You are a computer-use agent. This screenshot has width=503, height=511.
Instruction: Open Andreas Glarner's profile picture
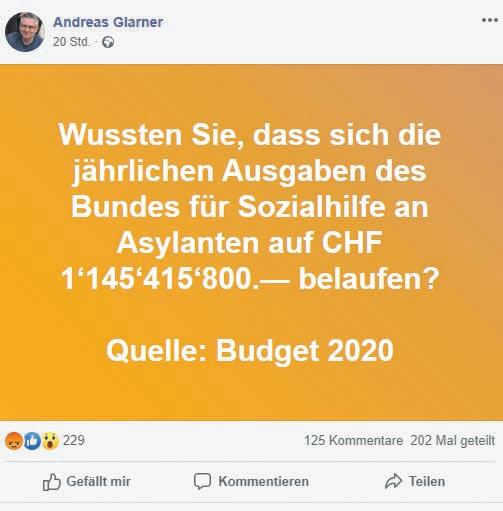(25, 32)
